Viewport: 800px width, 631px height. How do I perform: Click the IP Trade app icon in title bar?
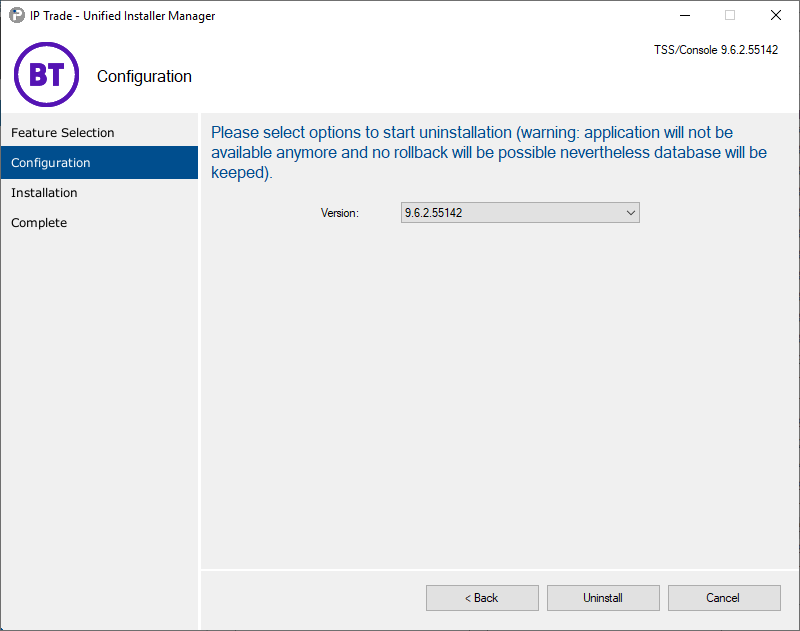17,15
